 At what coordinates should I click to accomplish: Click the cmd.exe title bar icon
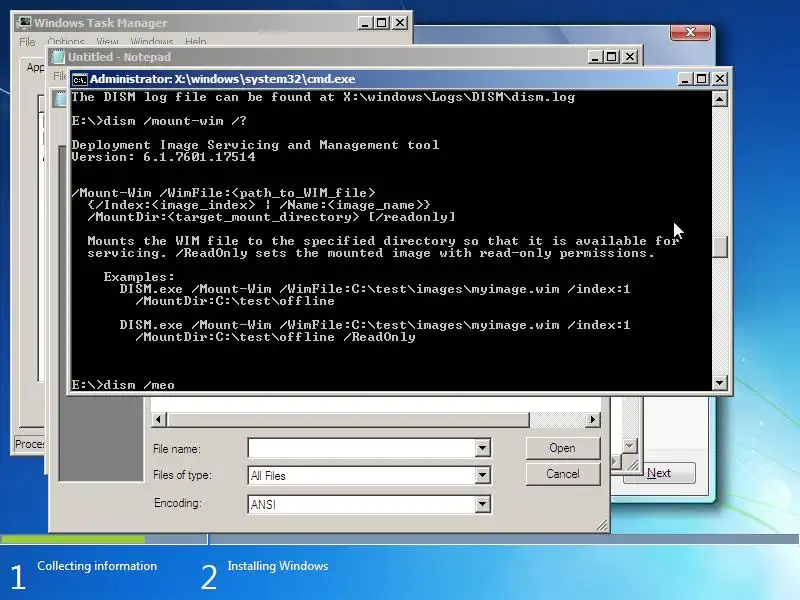coord(79,80)
